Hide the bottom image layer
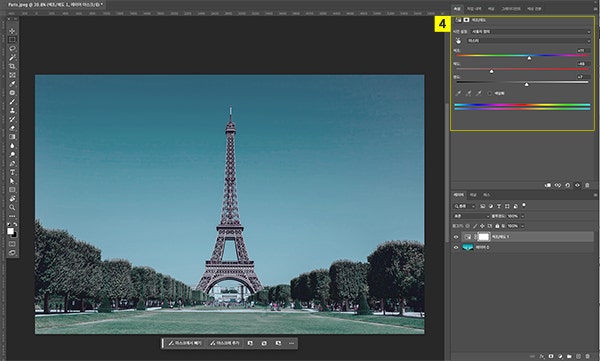This screenshot has width=600, height=361. click(456, 248)
